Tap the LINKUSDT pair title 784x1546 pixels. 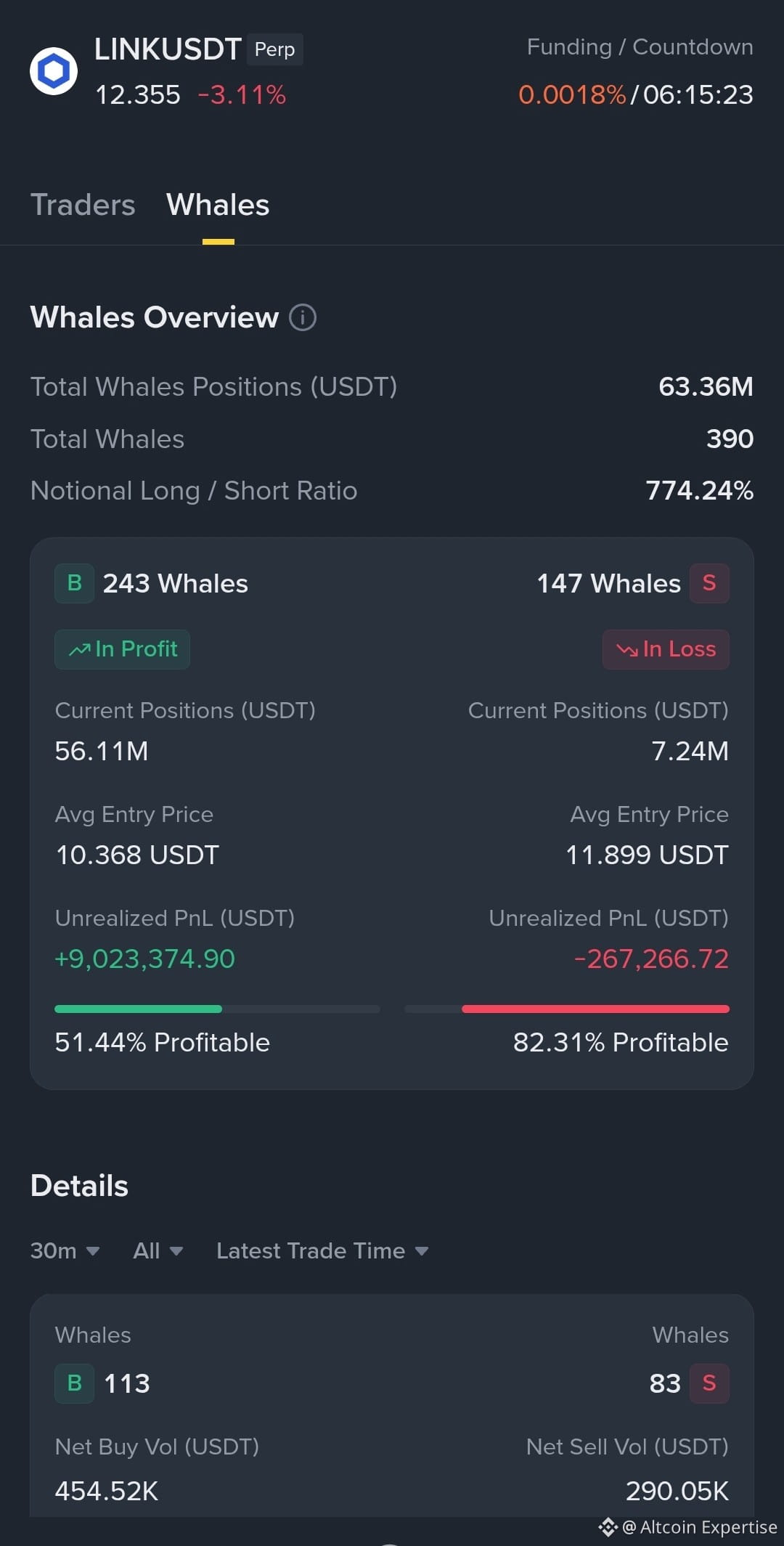coord(168,49)
